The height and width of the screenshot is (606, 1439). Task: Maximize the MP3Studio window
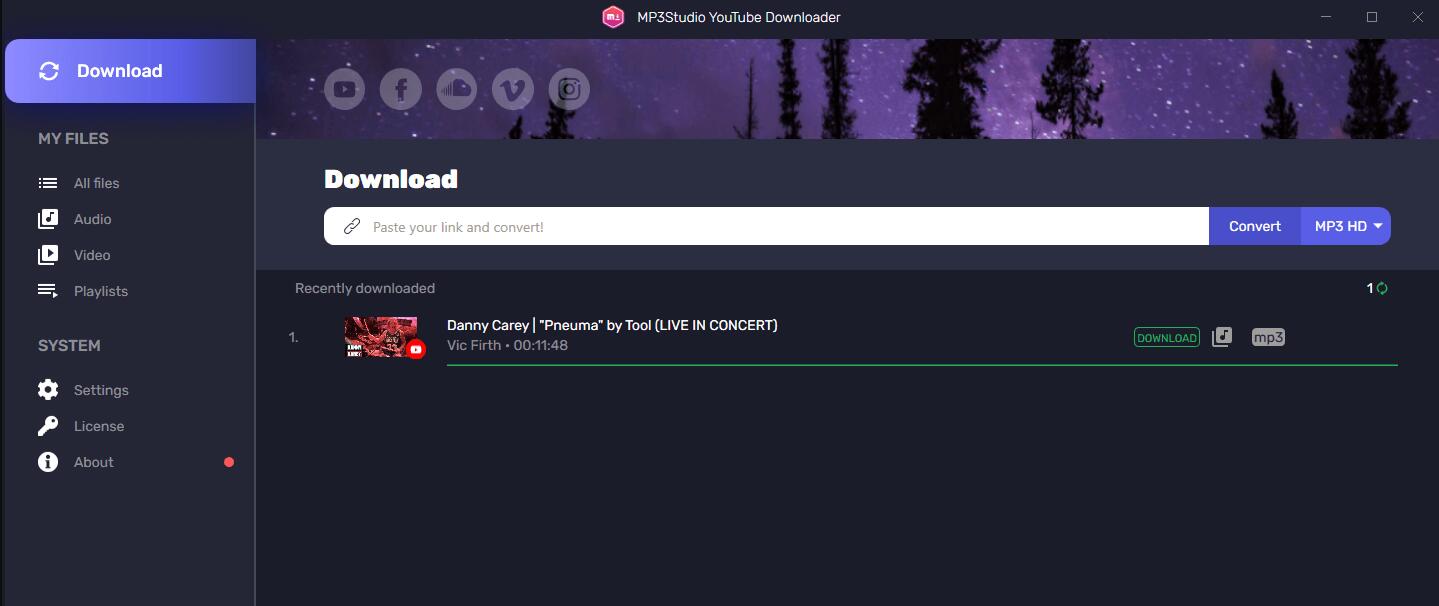click(x=1372, y=17)
